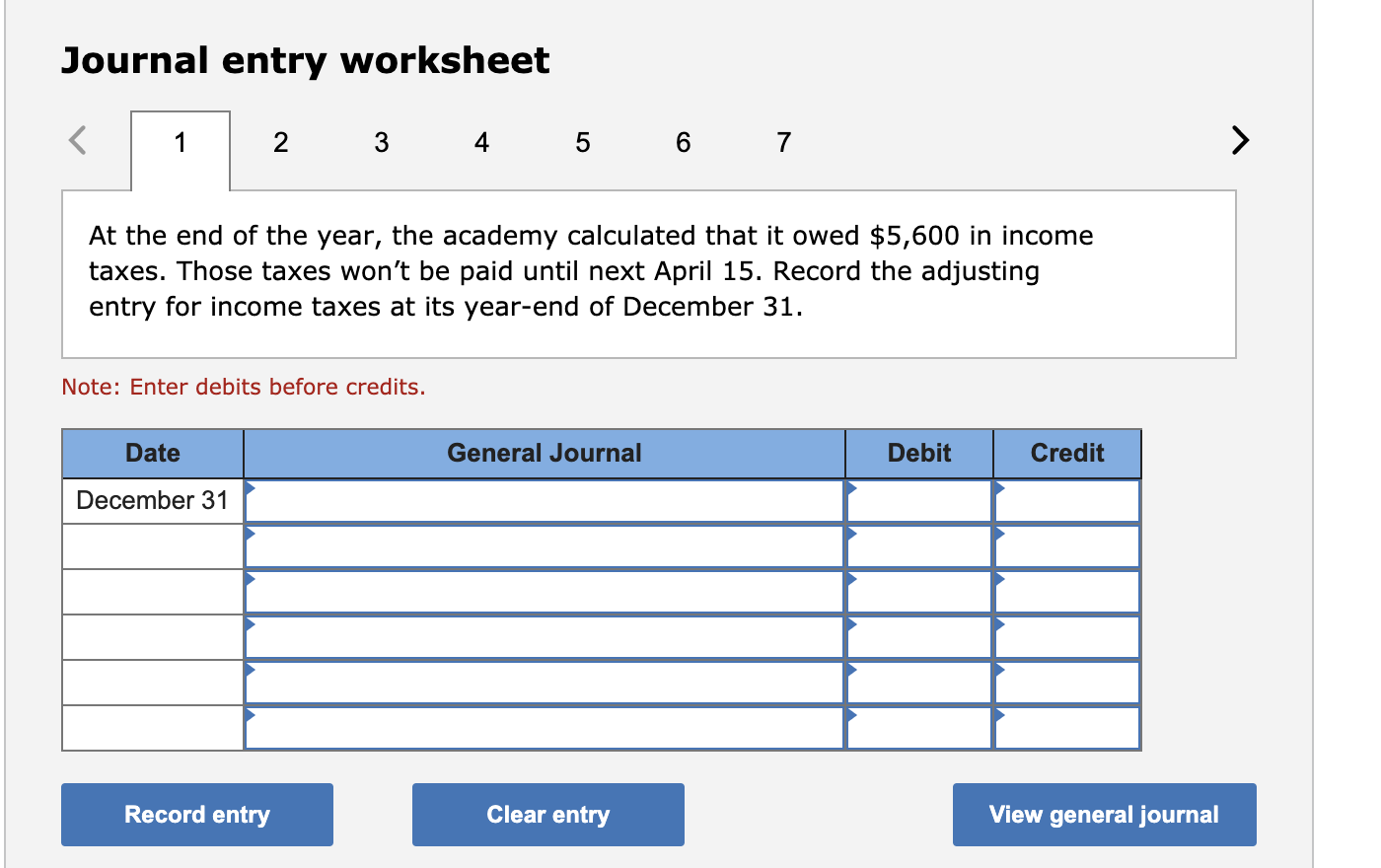Select the Debit field in last row
Image resolution: width=1381 pixels, height=868 pixels.
pyautogui.click(x=919, y=728)
